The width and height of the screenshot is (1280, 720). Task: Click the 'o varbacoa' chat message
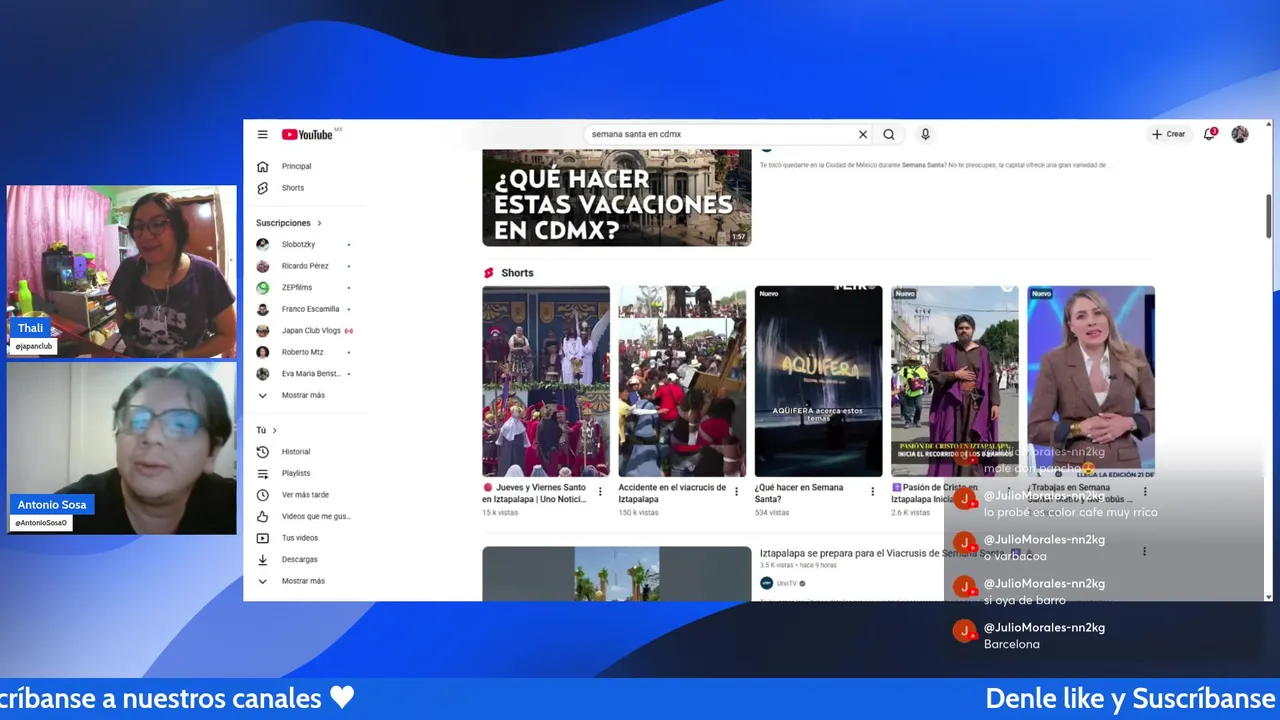tap(1015, 556)
